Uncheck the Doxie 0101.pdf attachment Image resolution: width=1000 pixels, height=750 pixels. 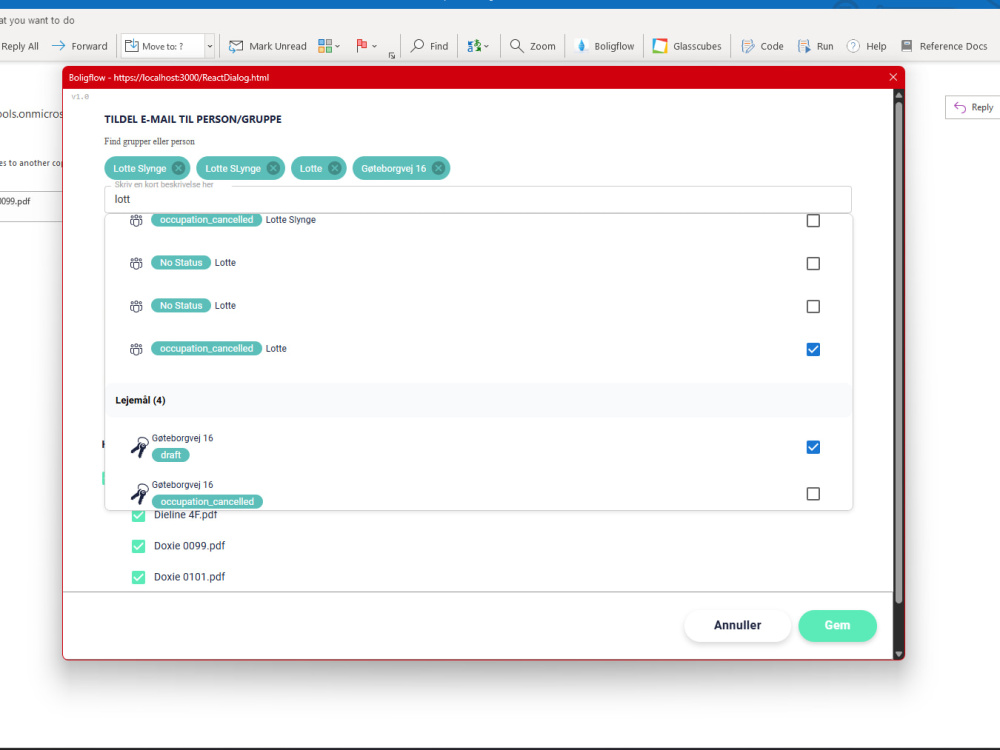point(138,577)
